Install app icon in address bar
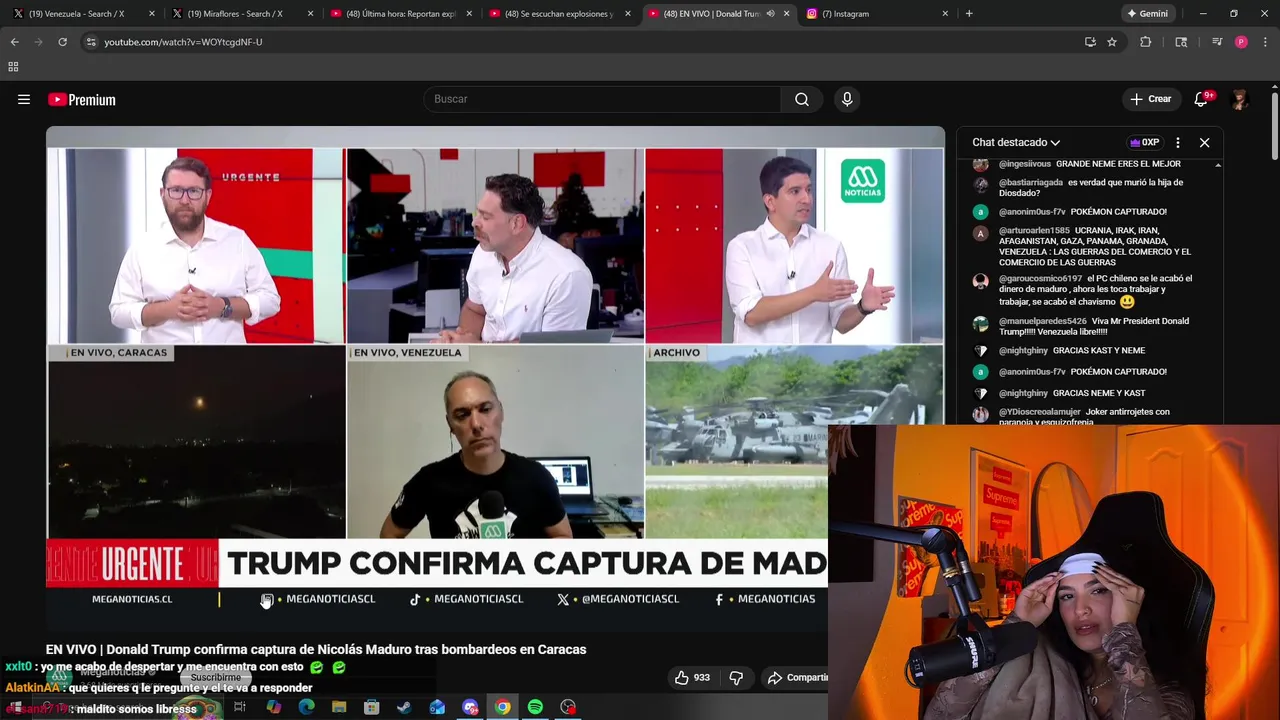The width and height of the screenshot is (1280, 720). [x=1090, y=42]
